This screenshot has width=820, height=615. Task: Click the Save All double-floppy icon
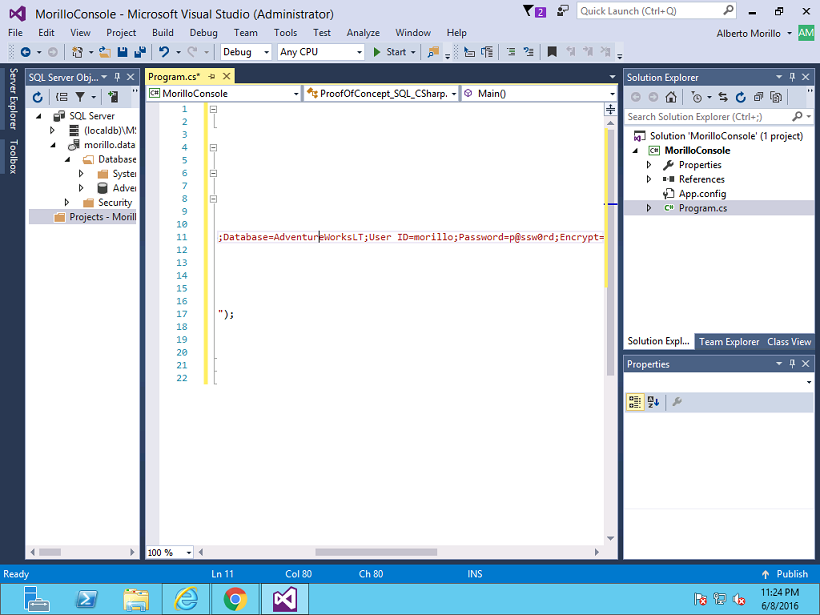pos(140,52)
